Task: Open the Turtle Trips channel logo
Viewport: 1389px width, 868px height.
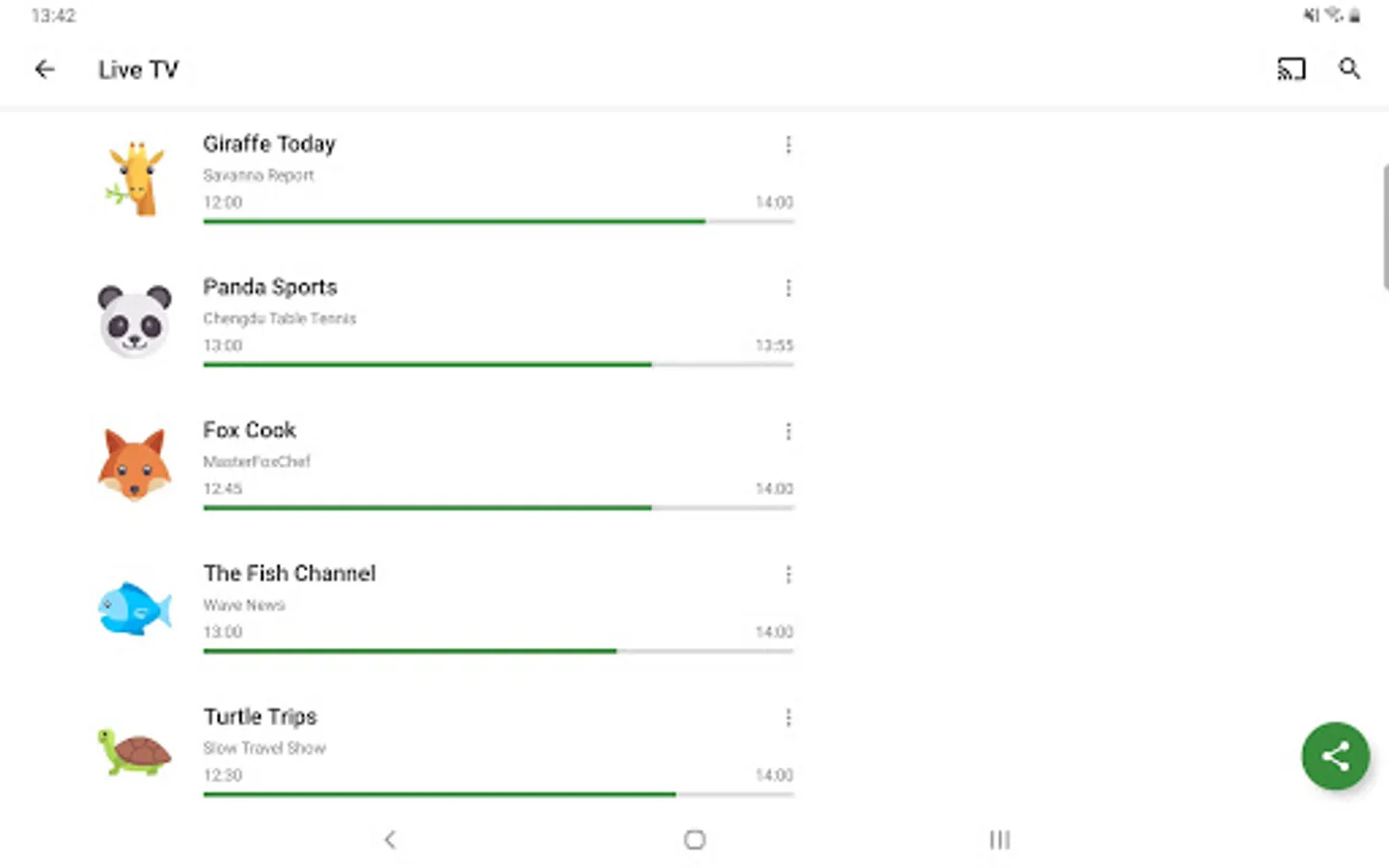Action: tap(135, 751)
